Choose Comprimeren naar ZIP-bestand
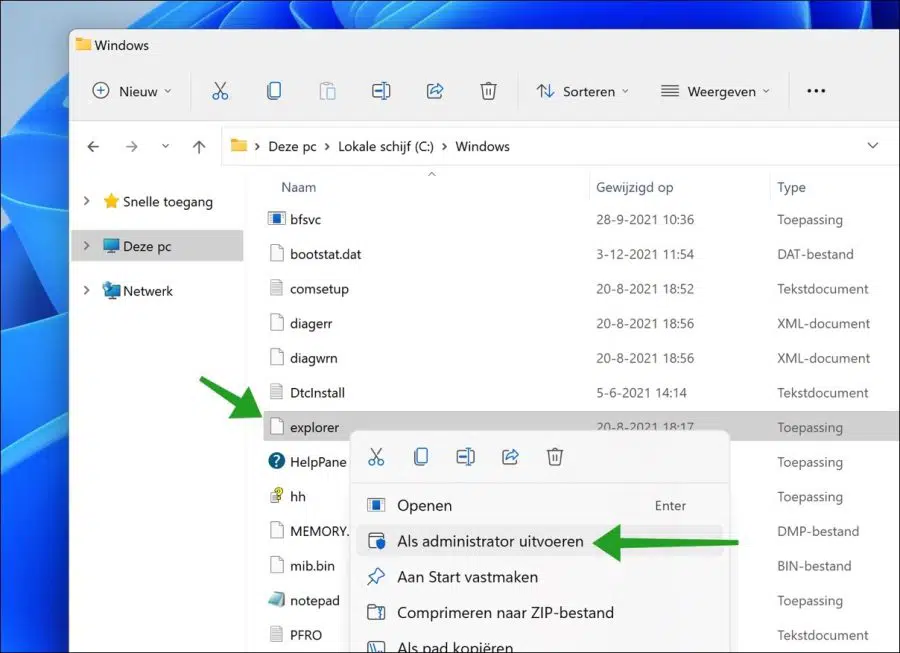This screenshot has width=900, height=653. 538,612
